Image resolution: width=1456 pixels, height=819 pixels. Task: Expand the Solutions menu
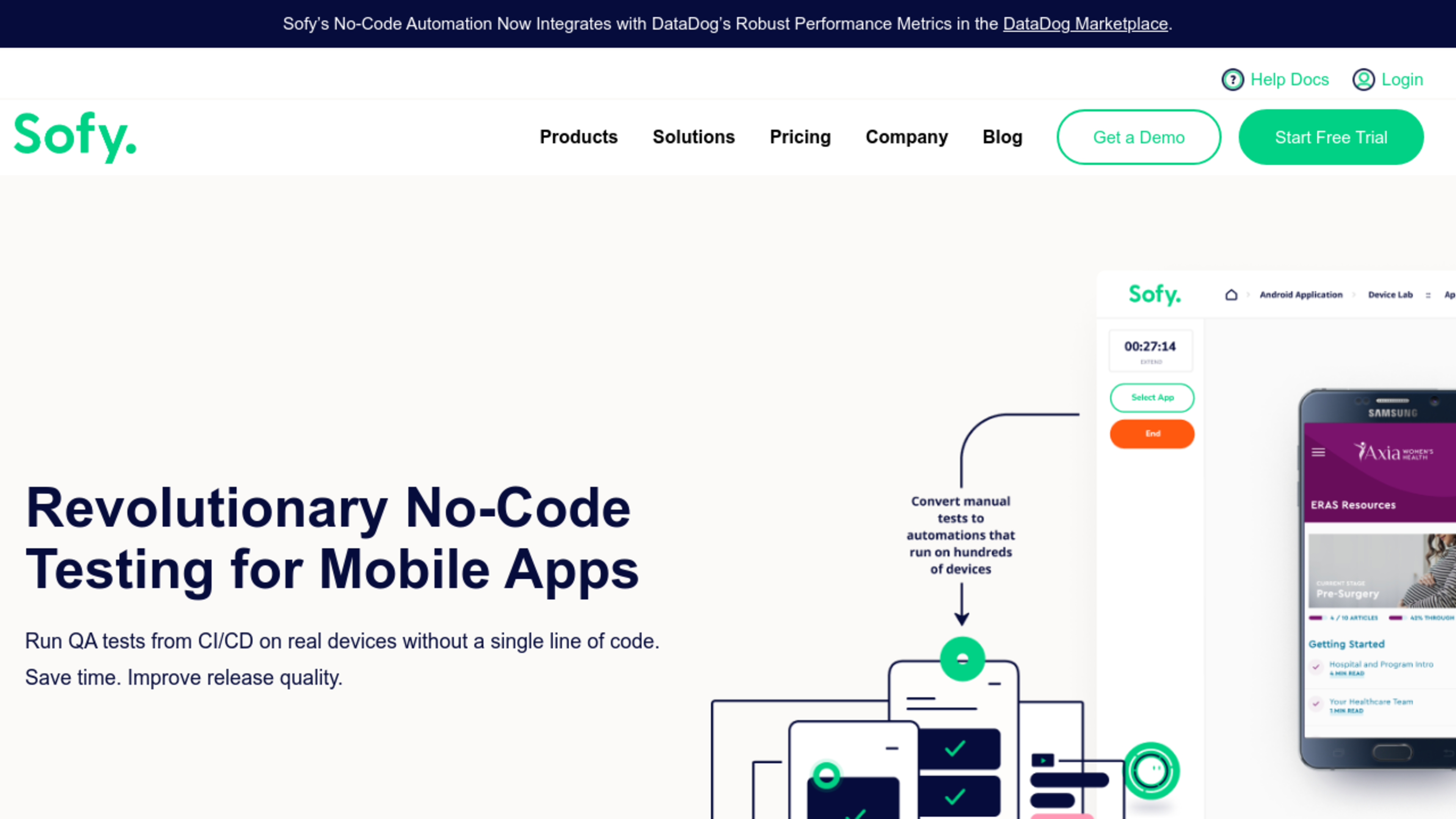click(x=693, y=137)
